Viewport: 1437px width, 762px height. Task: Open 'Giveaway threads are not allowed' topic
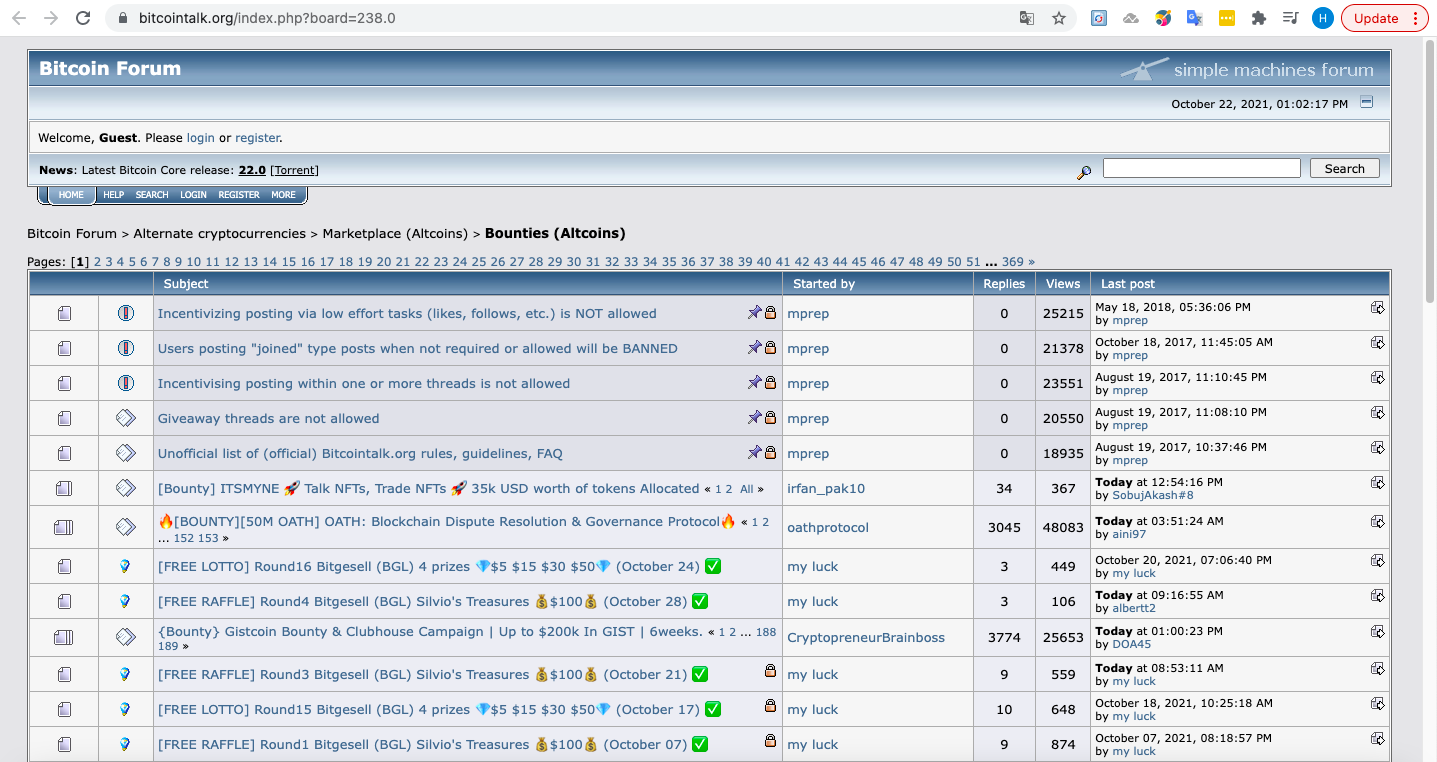coord(269,418)
